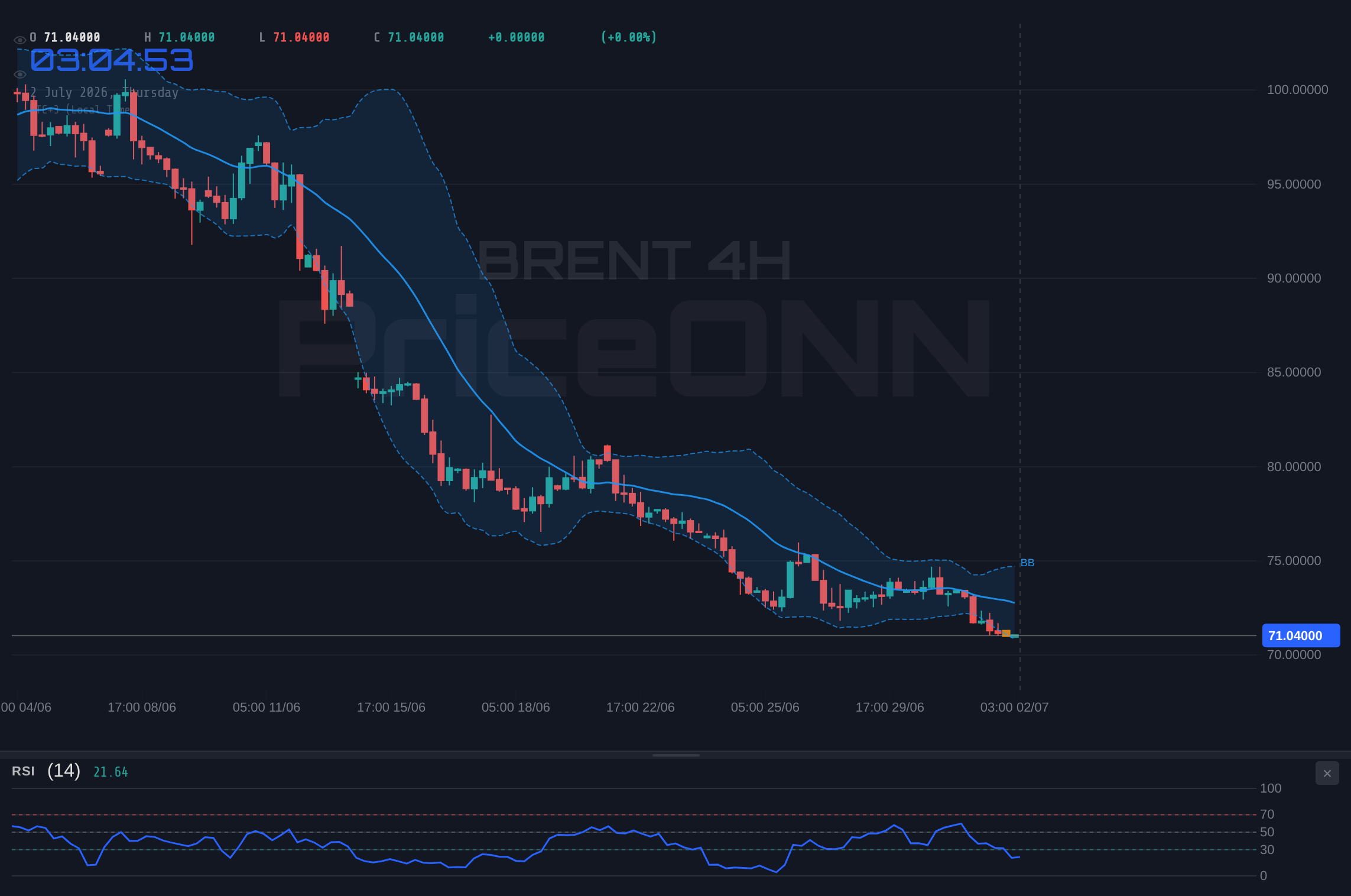Viewport: 1351px width, 896px height.
Task: Click the 17:00 15/06 time axis label
Action: (391, 707)
